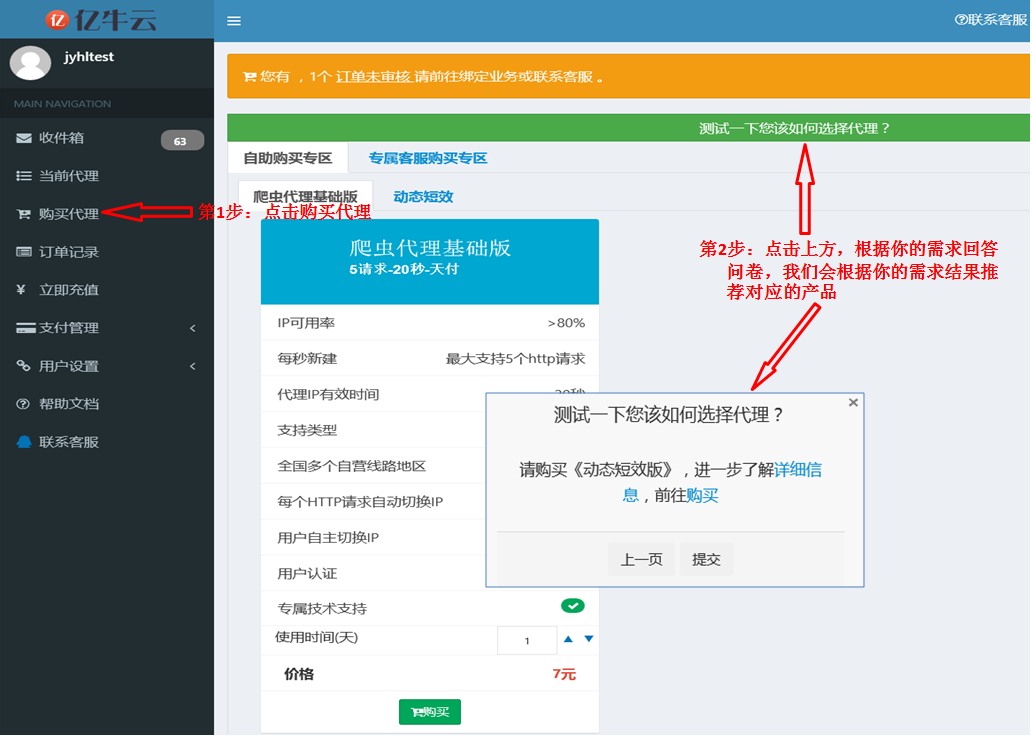
Task: Switch to 自助购买专区 tab
Action: click(288, 158)
